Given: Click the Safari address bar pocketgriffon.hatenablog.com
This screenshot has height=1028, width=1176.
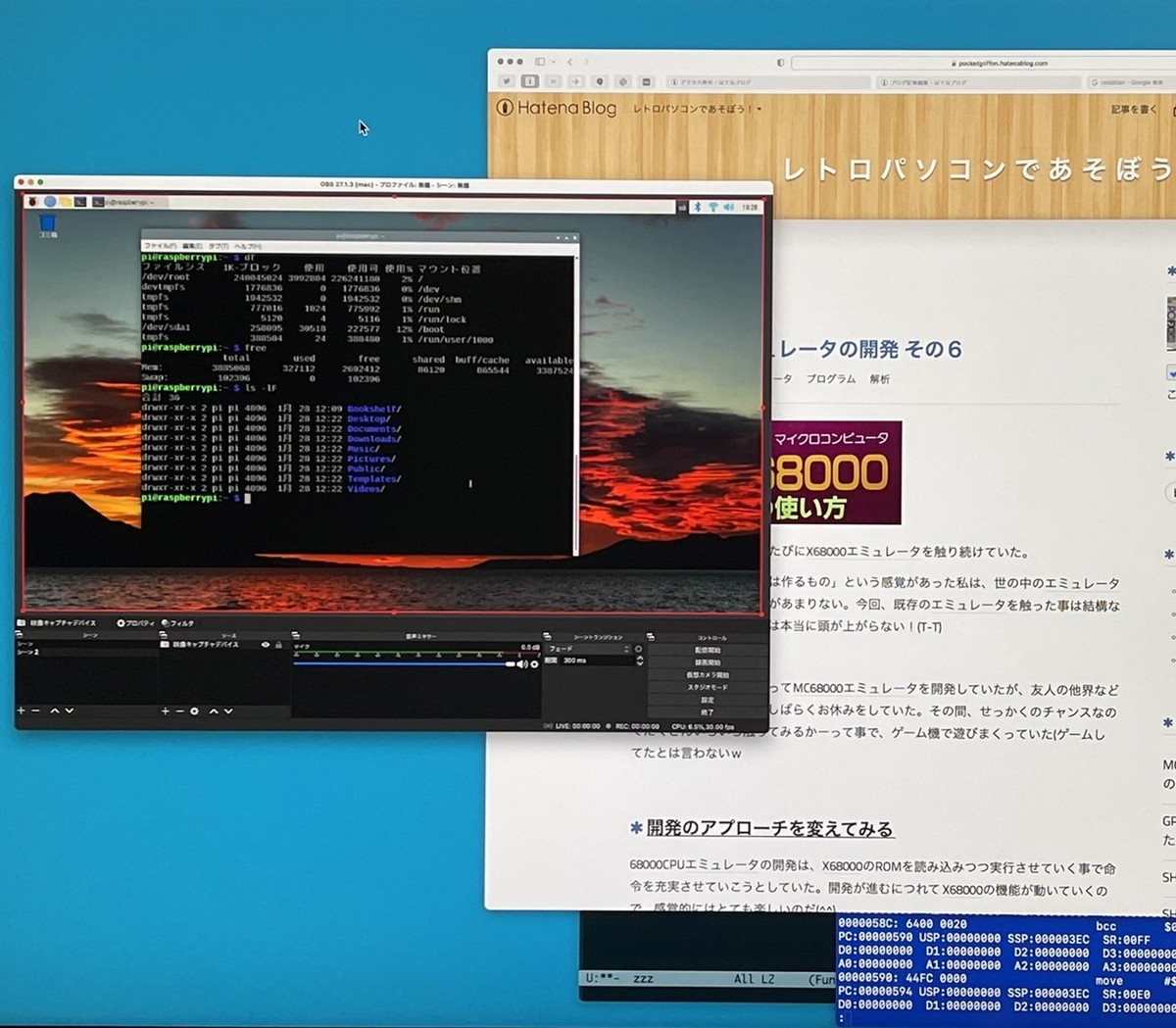Looking at the screenshot, I should 984,63.
